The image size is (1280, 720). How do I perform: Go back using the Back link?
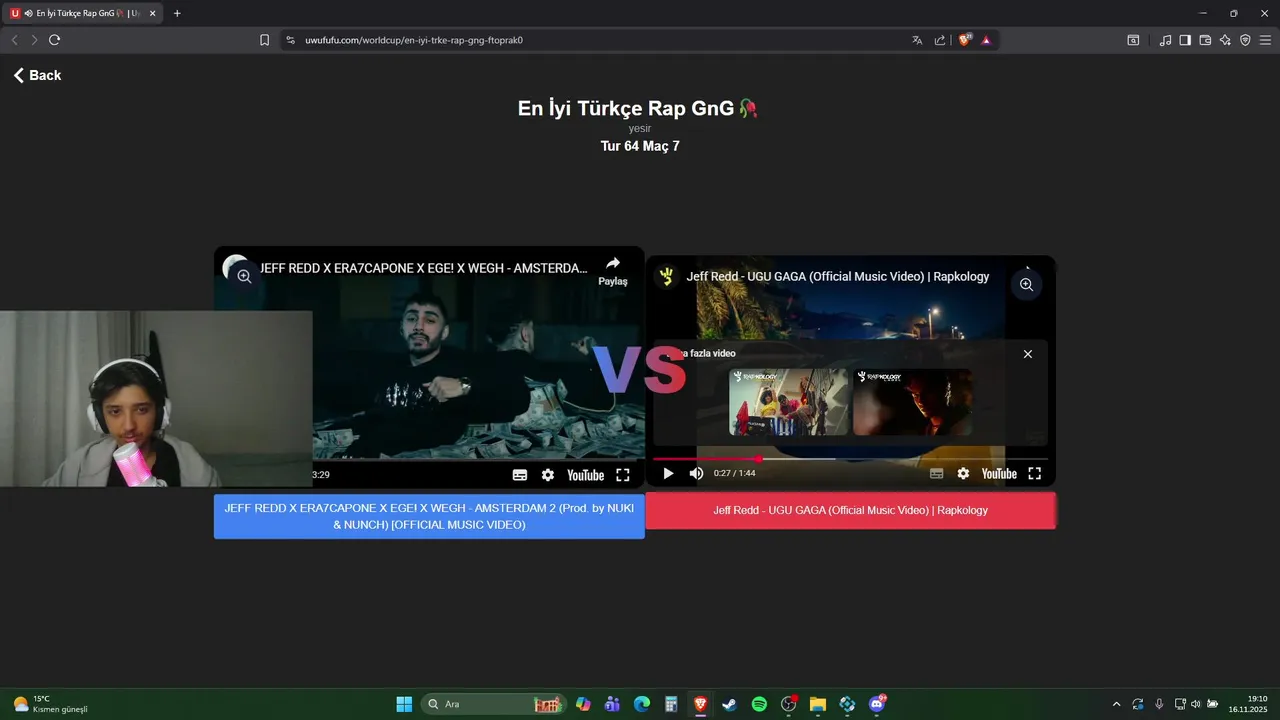click(x=37, y=75)
